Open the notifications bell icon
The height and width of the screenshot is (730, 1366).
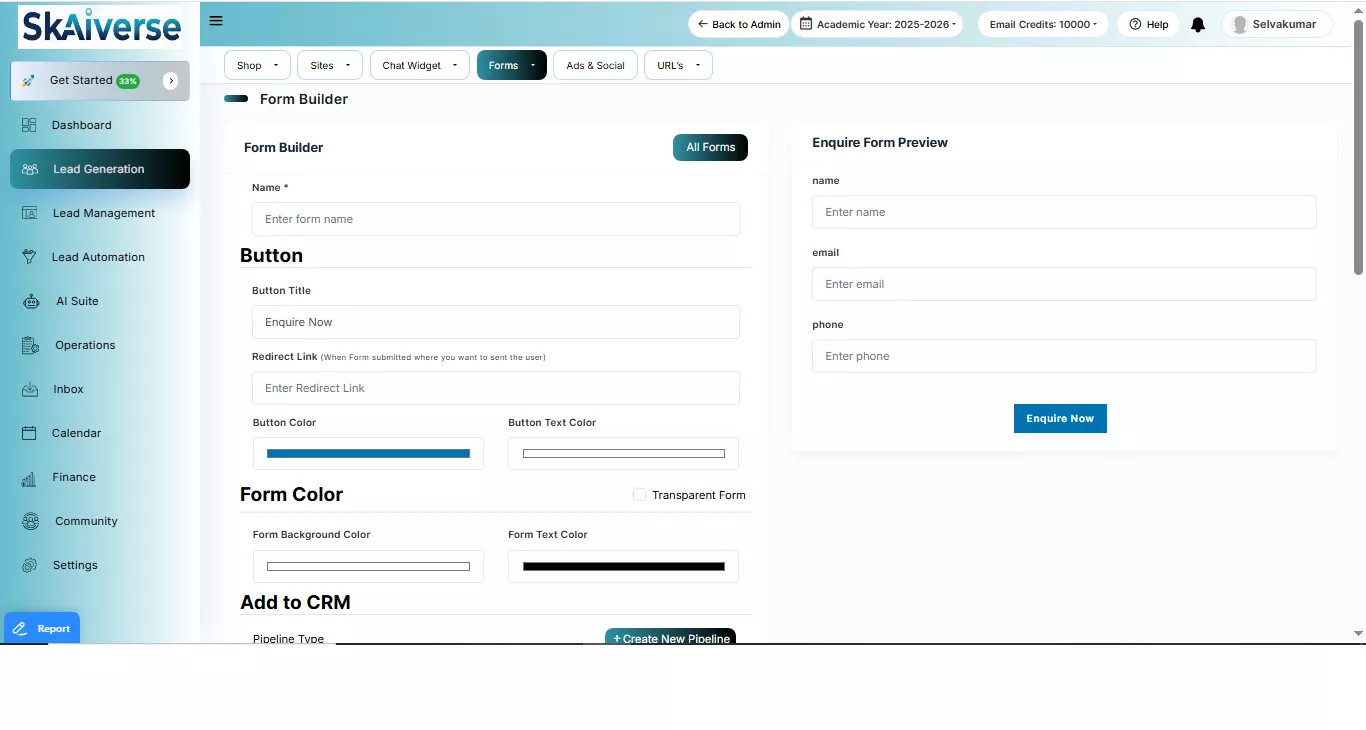pos(1198,25)
